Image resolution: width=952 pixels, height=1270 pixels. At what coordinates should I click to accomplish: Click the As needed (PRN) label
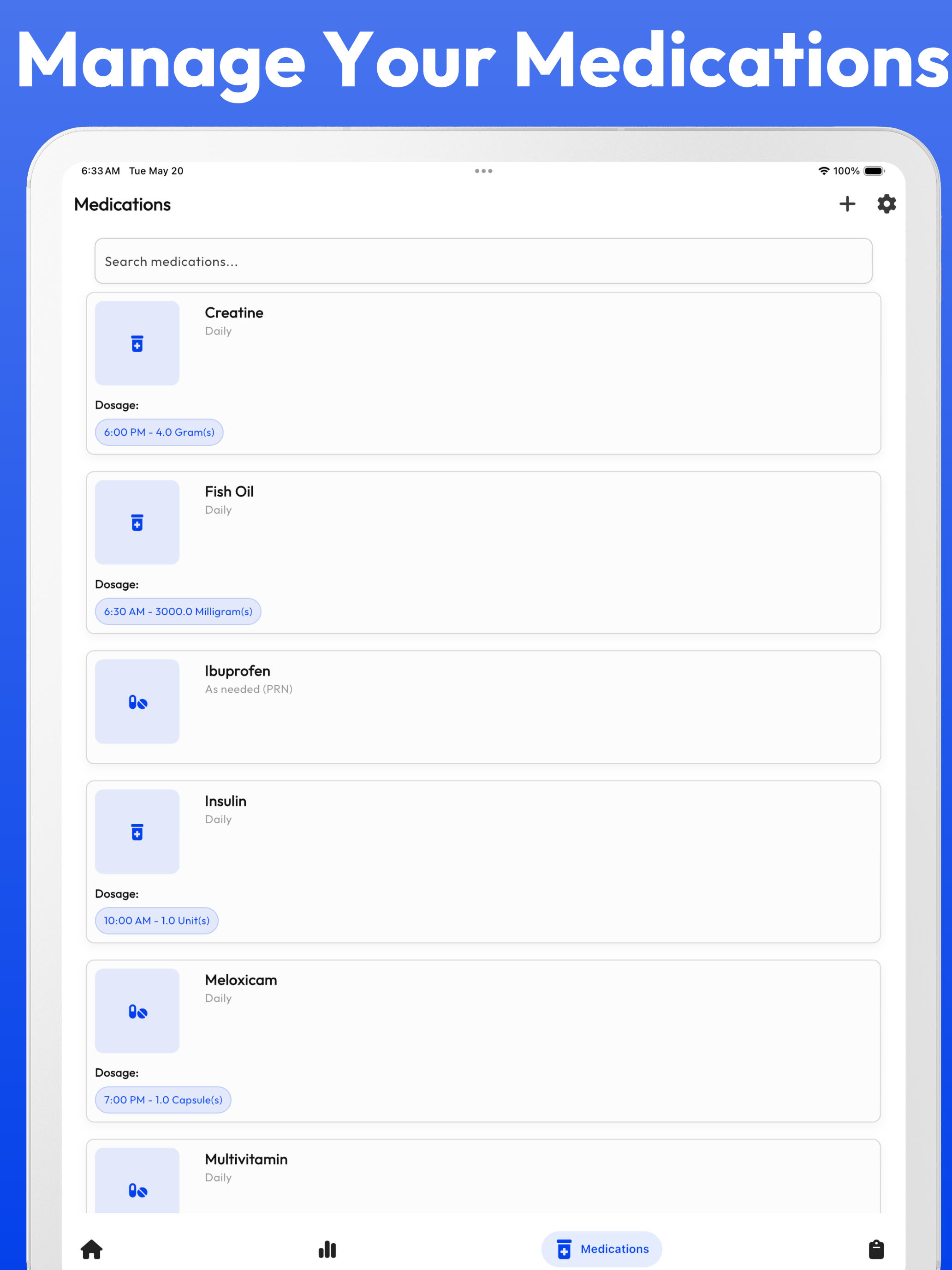click(249, 689)
